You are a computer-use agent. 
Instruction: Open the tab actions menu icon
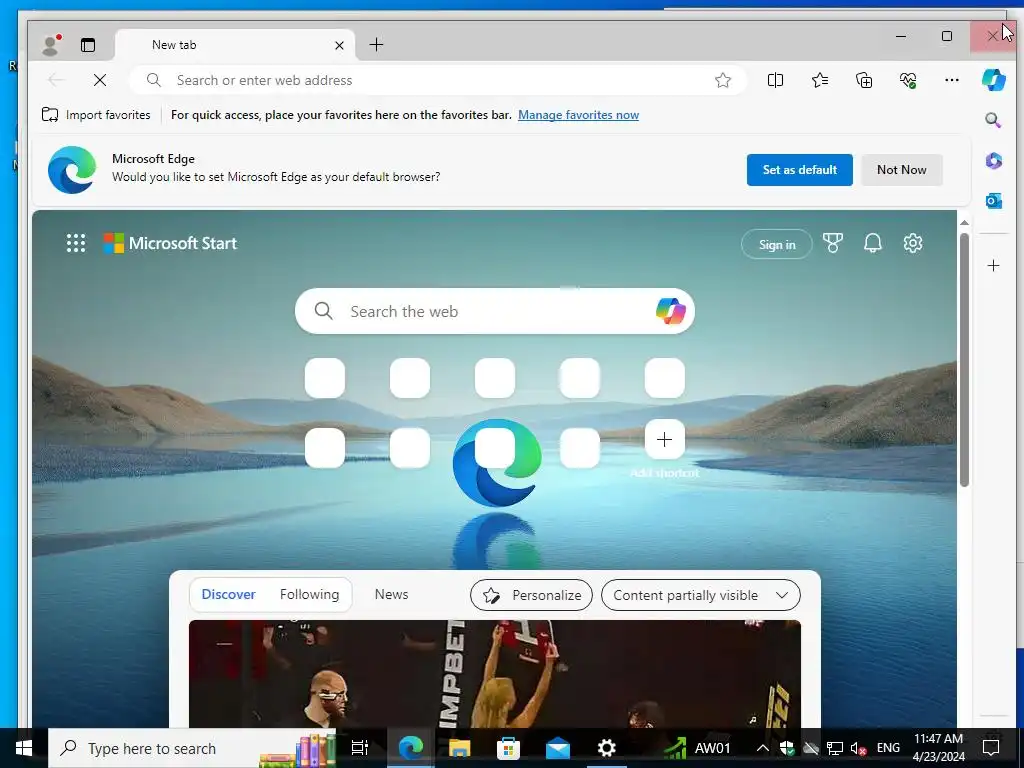click(88, 45)
